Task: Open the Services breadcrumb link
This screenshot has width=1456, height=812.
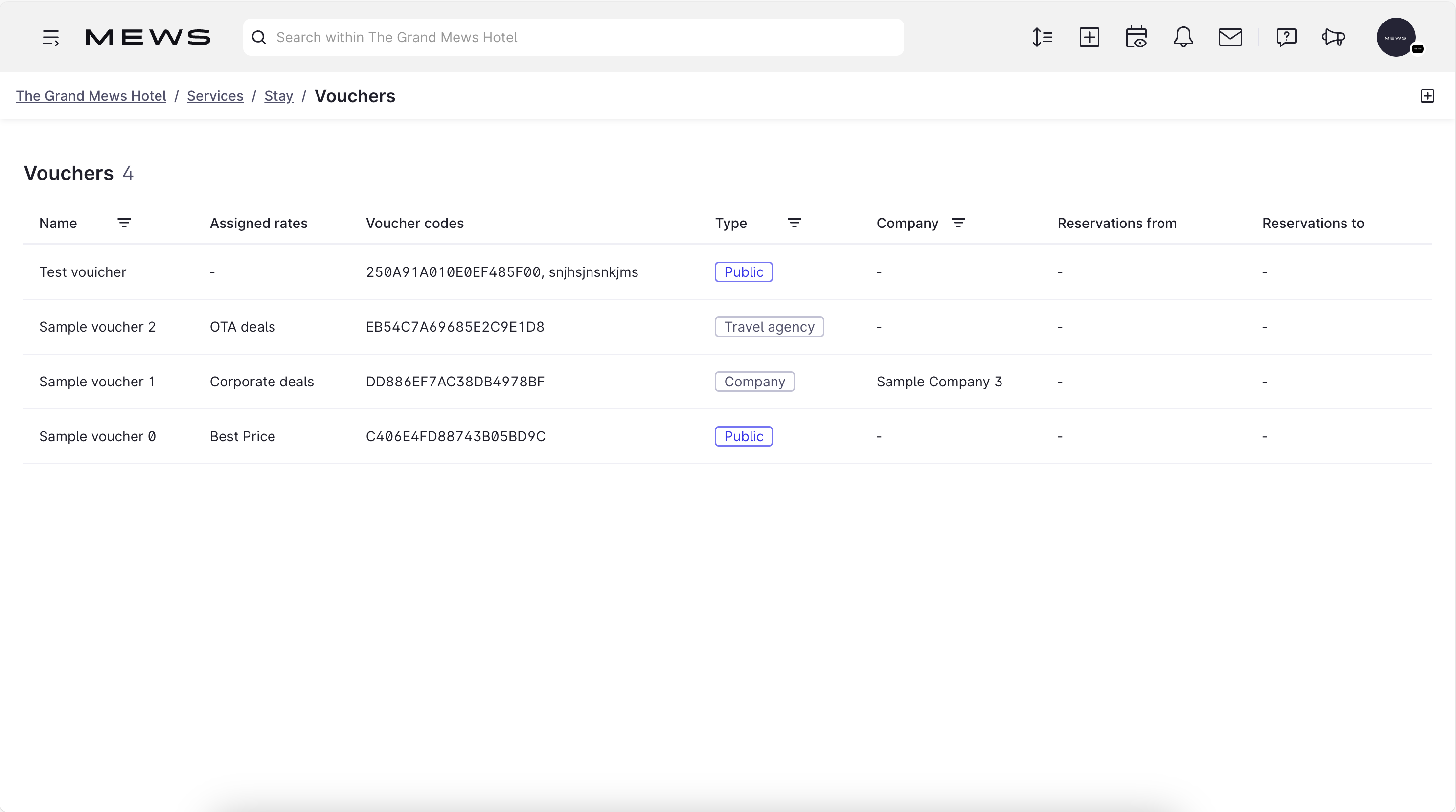Action: coord(215,95)
